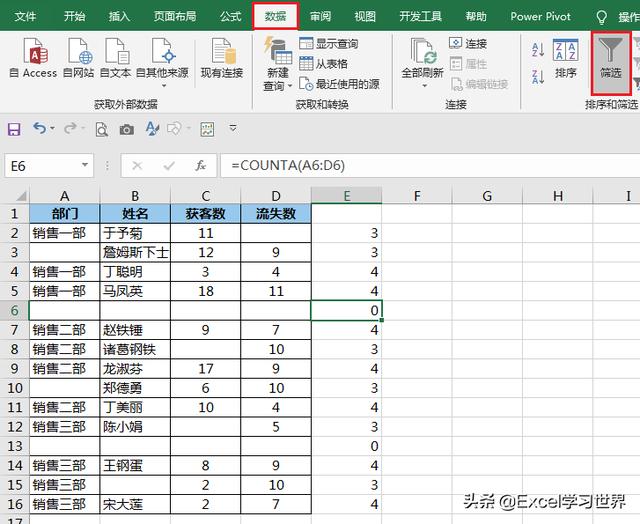Open the 审阅 Review tab

320,16
